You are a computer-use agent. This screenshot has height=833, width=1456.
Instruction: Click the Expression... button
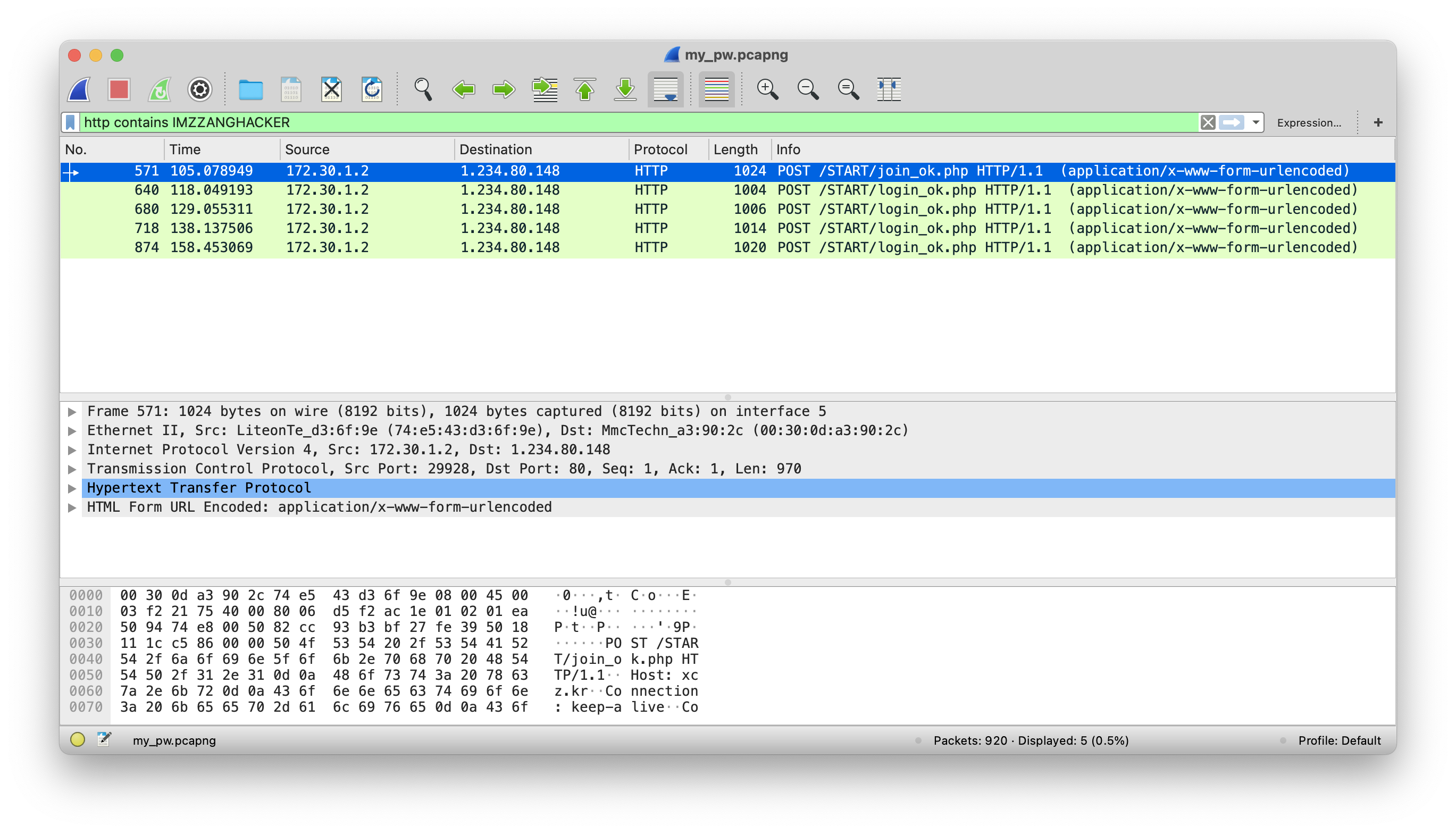pos(1309,122)
